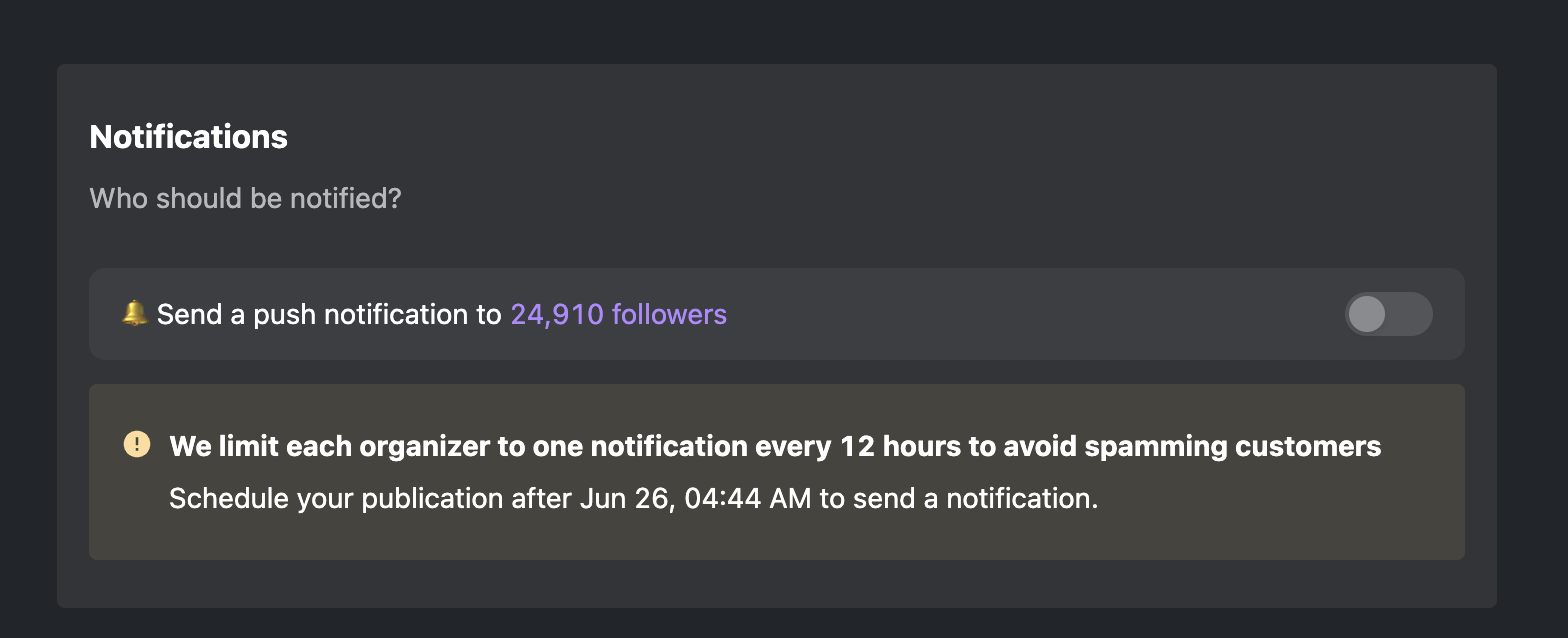Enable the push notification toggle switch
Image resolution: width=1568 pixels, height=638 pixels.
[1388, 314]
